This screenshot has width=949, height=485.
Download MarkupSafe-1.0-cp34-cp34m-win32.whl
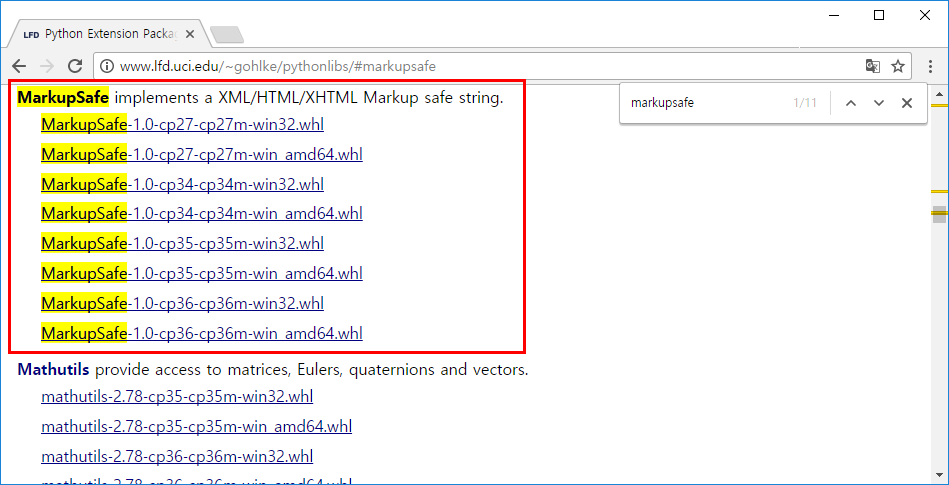pyautogui.click(x=182, y=184)
